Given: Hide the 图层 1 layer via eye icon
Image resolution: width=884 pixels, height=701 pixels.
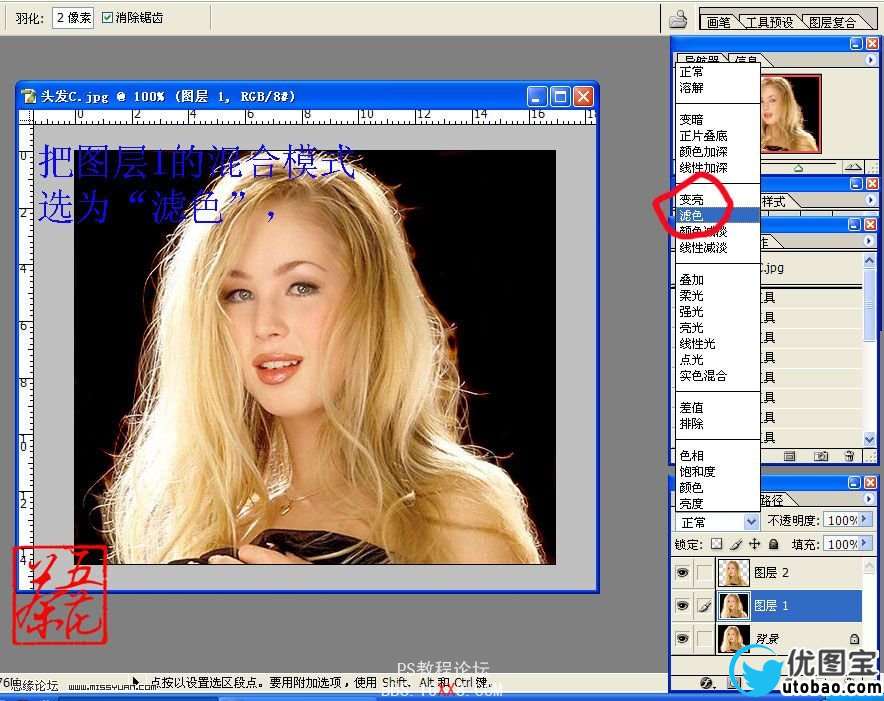Looking at the screenshot, I should [682, 606].
